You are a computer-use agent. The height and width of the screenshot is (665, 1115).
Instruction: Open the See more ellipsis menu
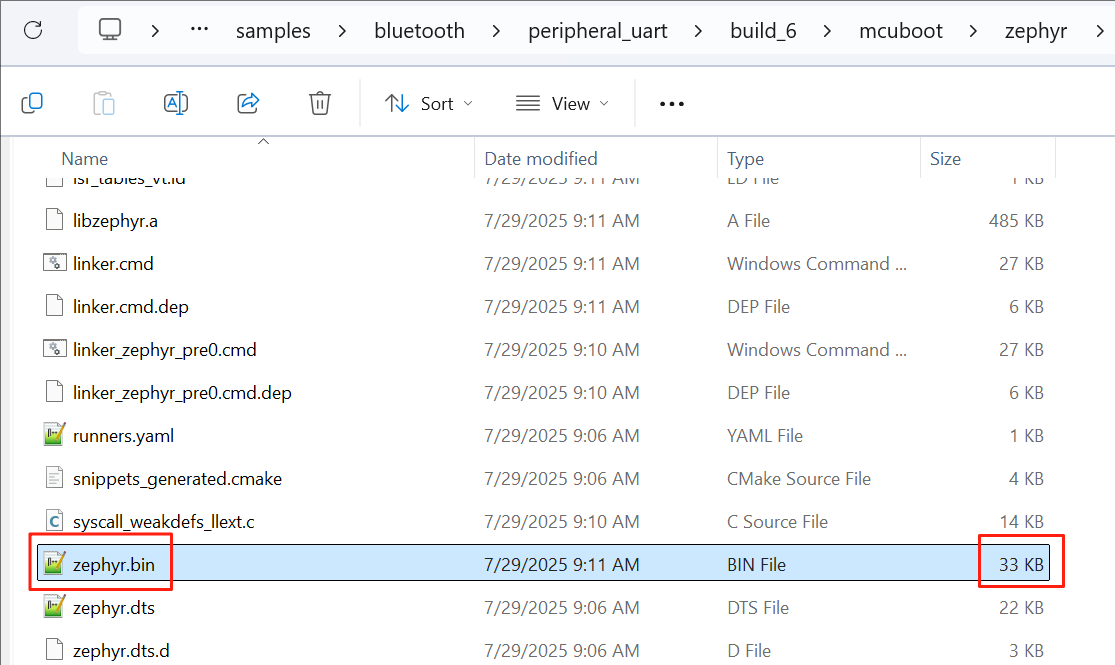(671, 104)
